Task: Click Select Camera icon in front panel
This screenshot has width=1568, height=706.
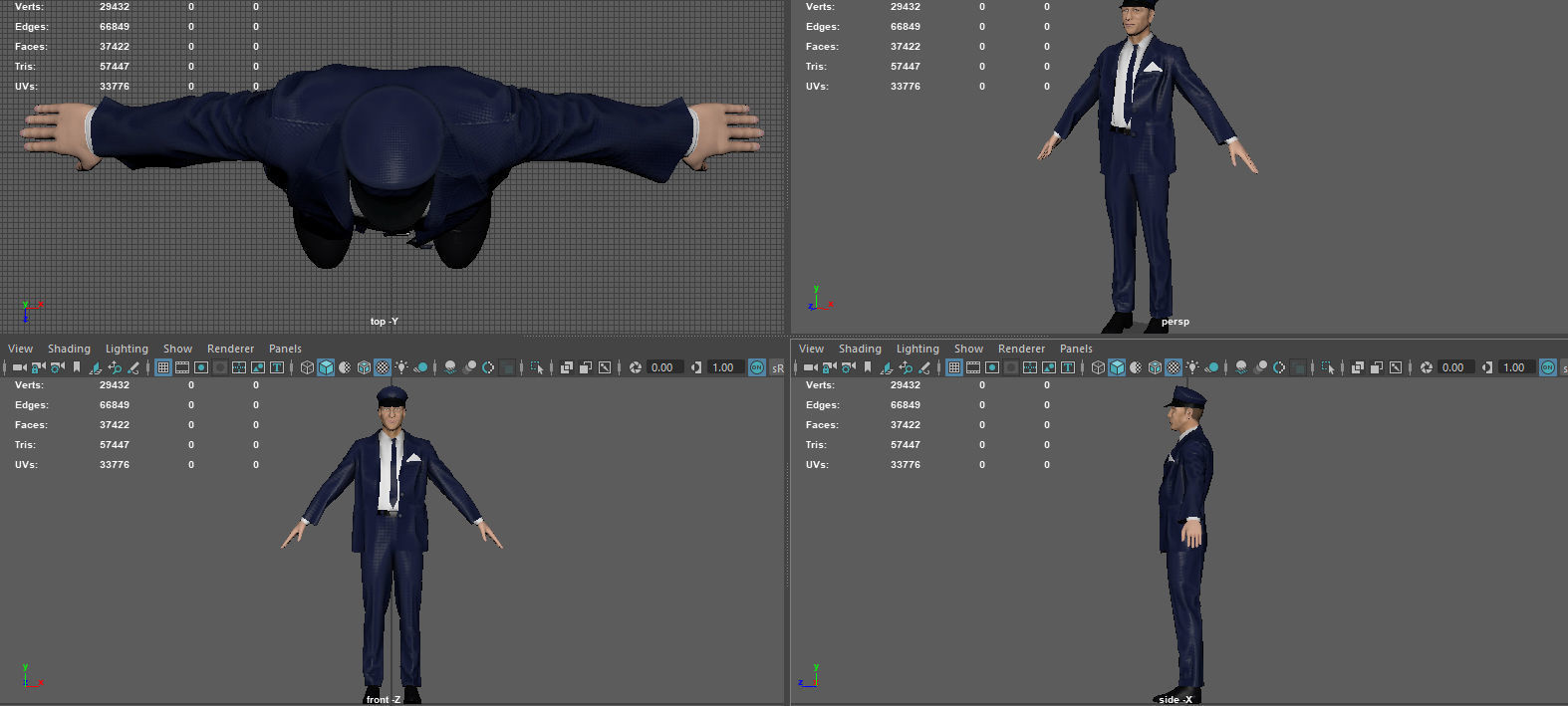Action: point(19,367)
